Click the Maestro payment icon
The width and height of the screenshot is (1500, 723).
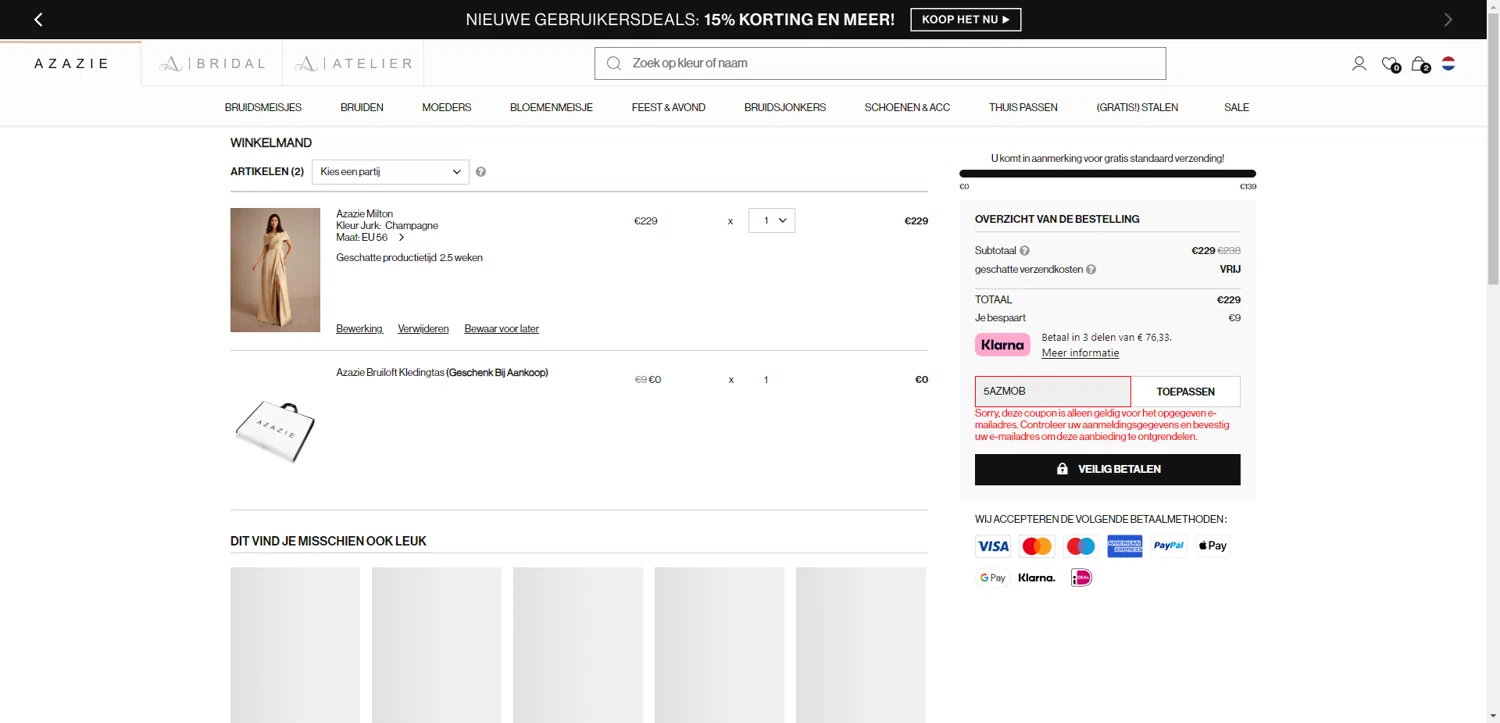pos(1081,546)
